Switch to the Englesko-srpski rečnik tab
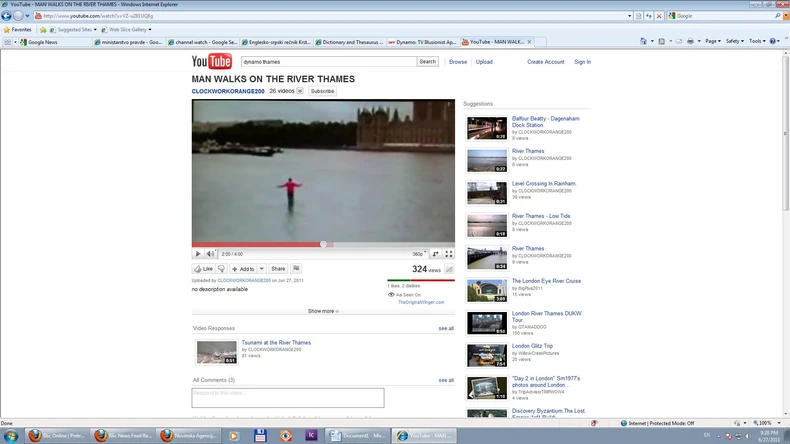The height and width of the screenshot is (444, 790). pos(276,42)
